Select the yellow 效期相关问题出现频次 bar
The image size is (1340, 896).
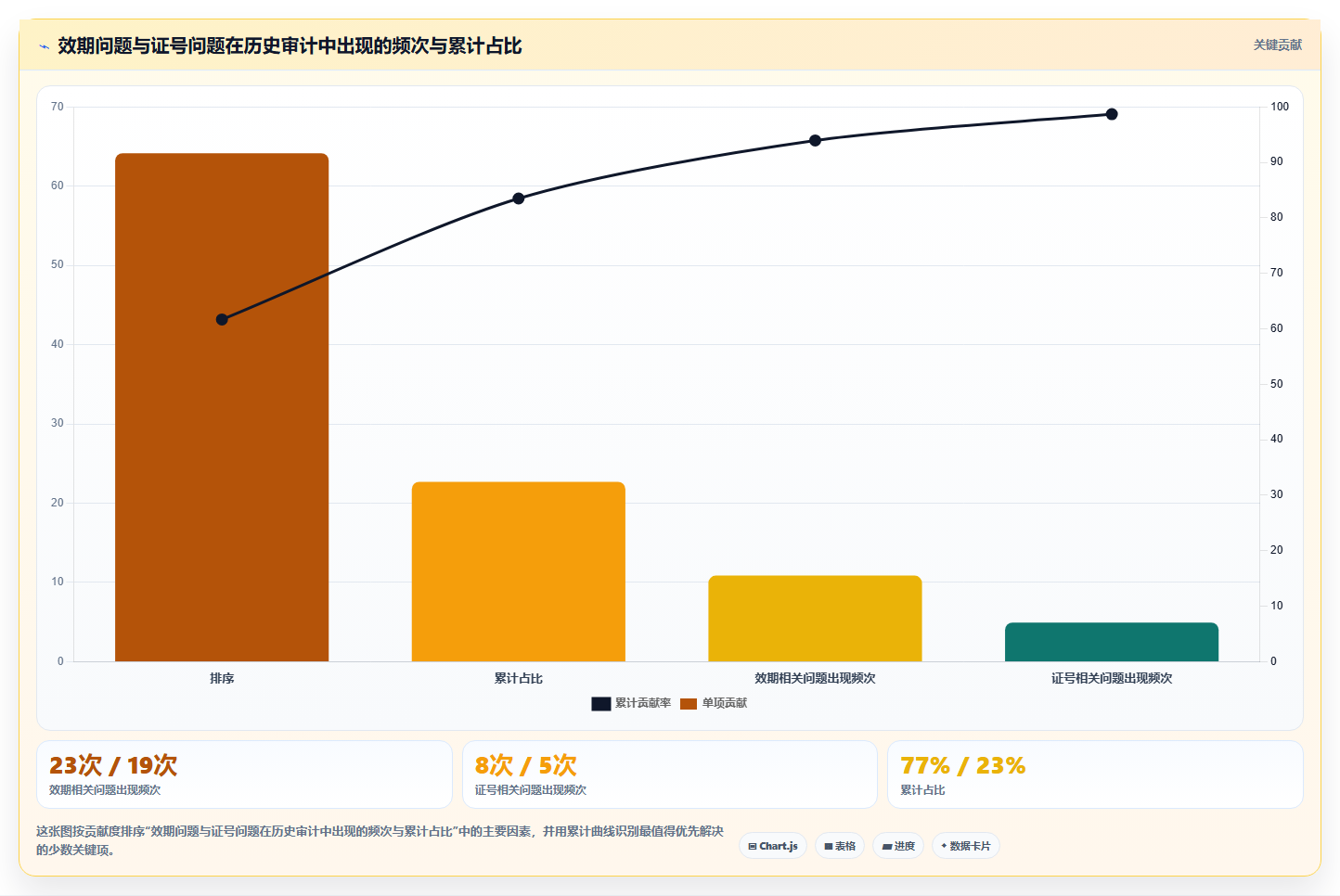coord(815,619)
